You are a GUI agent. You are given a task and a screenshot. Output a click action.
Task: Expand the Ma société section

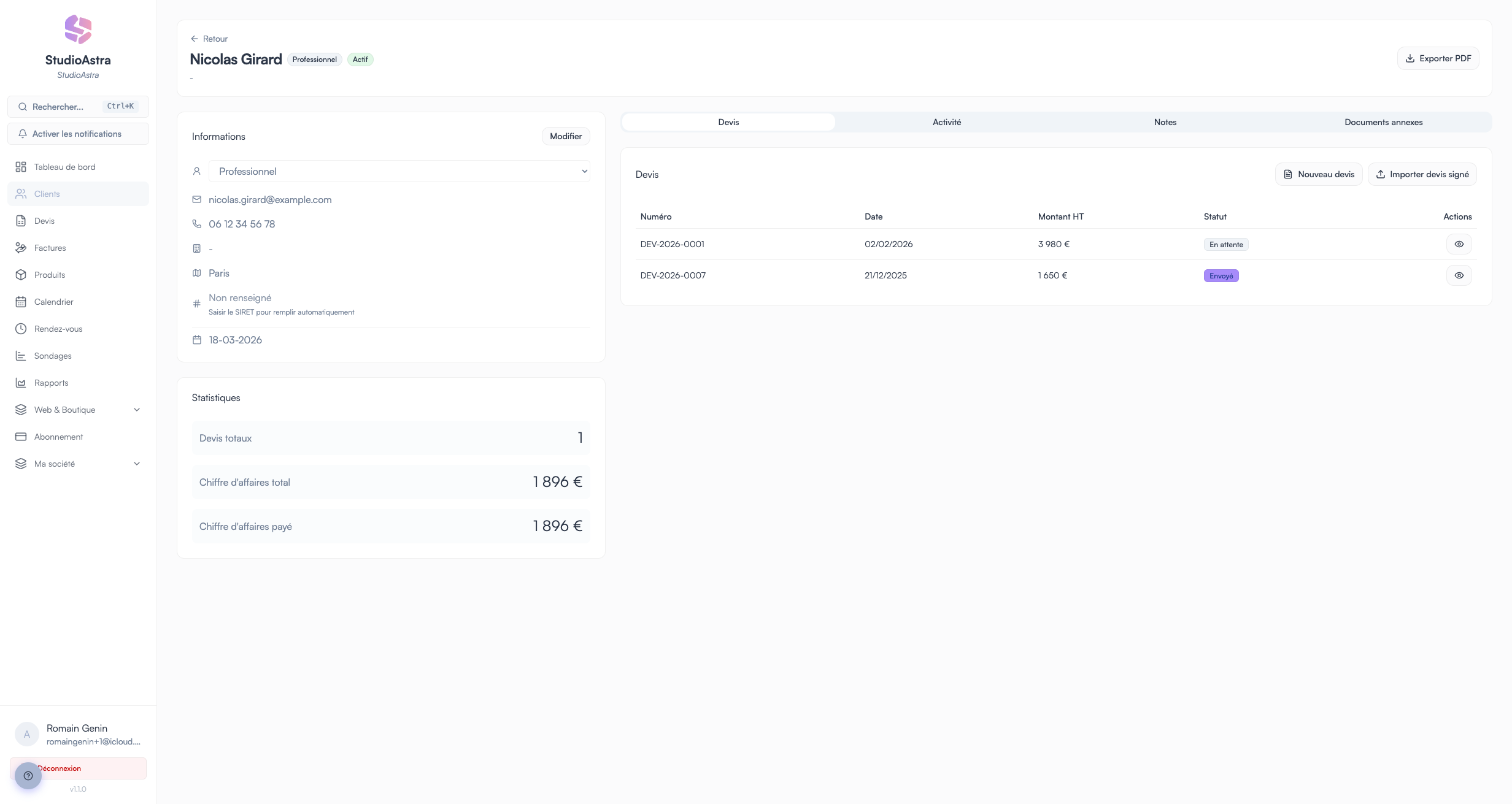(137, 464)
